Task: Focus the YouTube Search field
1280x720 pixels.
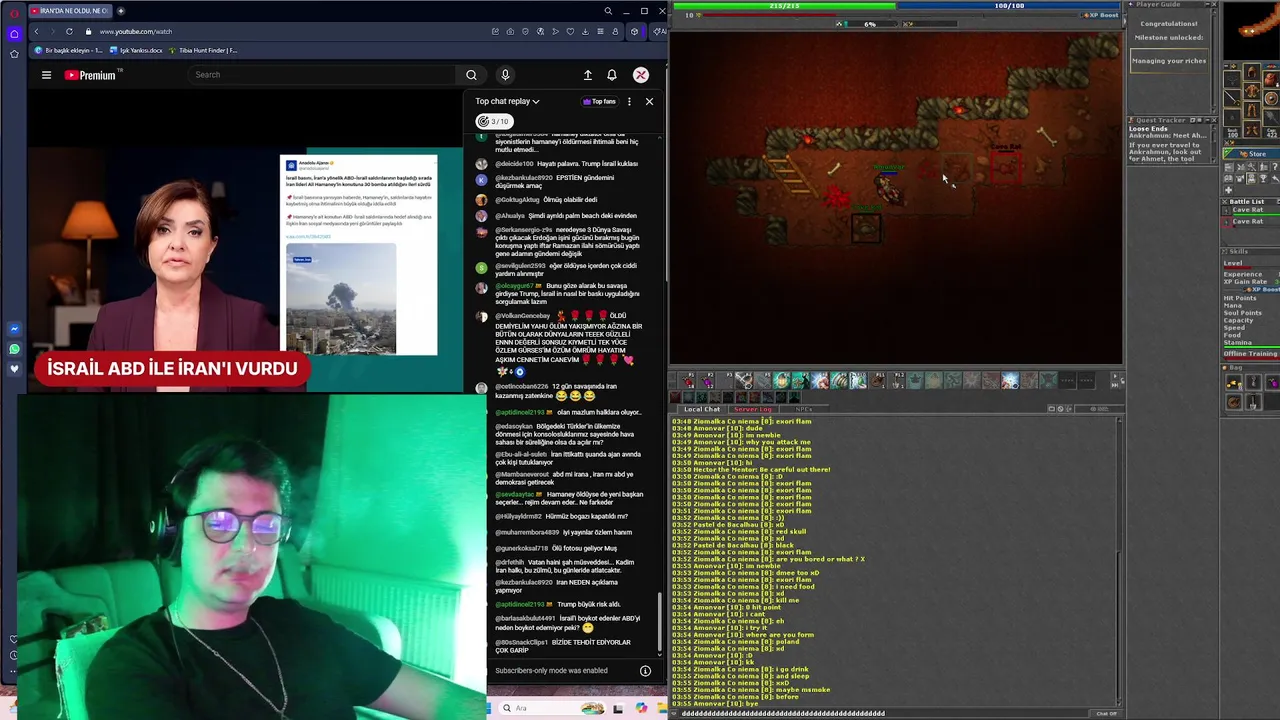Action: pyautogui.click(x=322, y=75)
